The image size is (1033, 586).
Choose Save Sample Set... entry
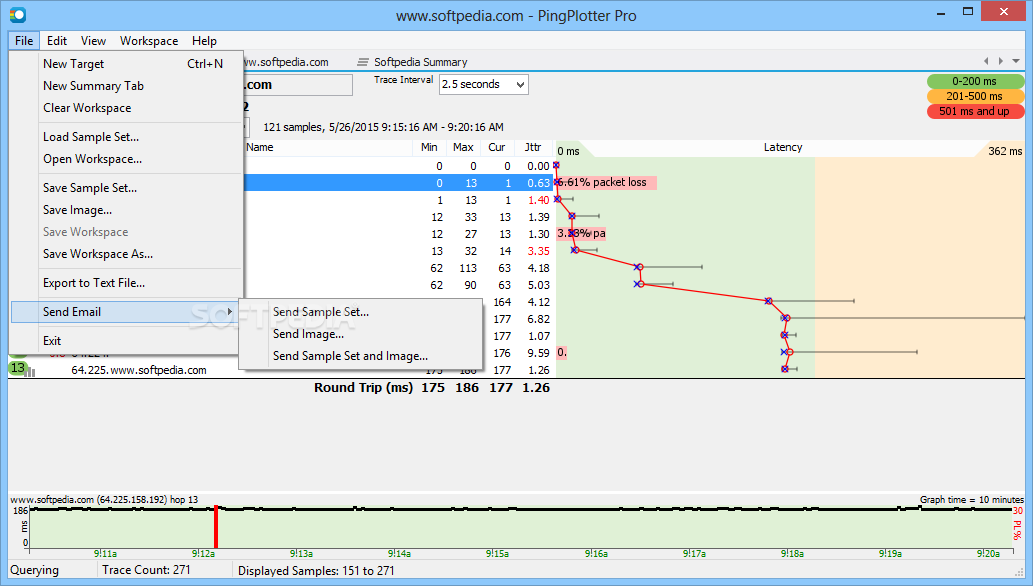125,188
